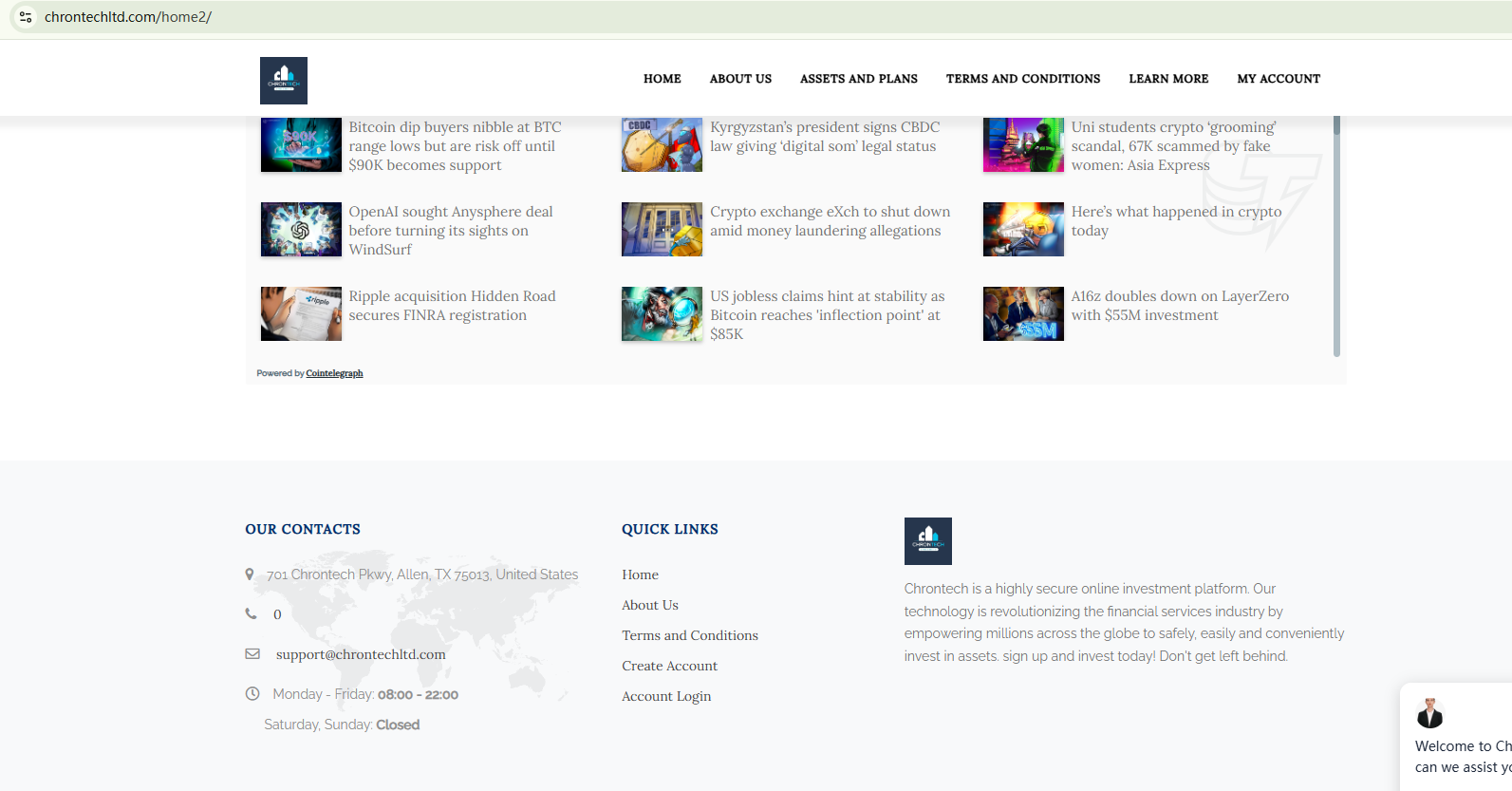Screen dimensions: 1512x791
Task: Follow the Cointelegraph link
Action: (334, 373)
